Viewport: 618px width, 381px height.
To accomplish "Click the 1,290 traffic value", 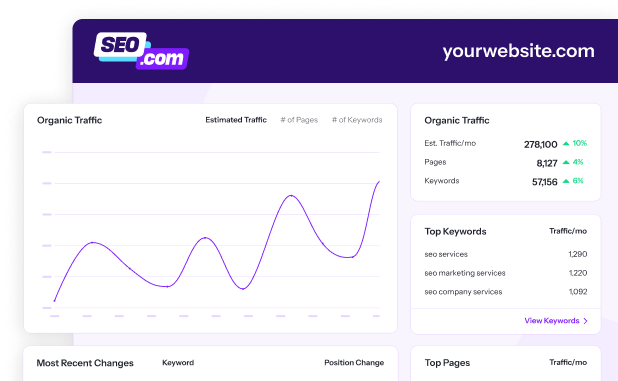I will coord(578,254).
